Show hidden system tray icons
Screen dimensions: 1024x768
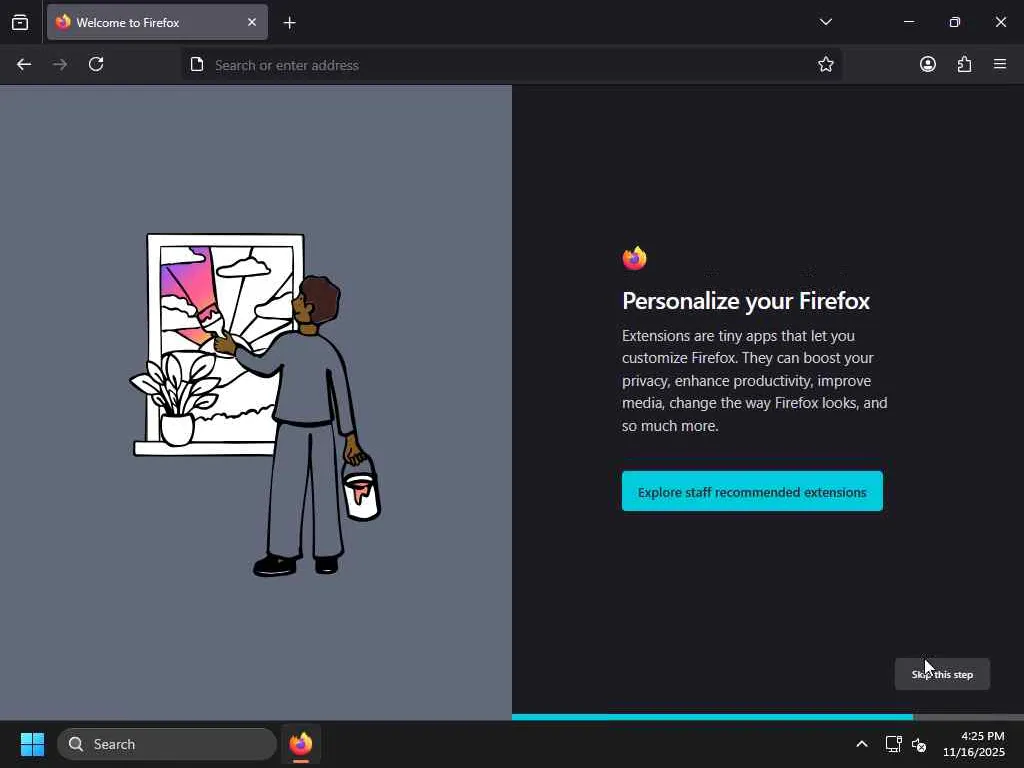[x=861, y=744]
